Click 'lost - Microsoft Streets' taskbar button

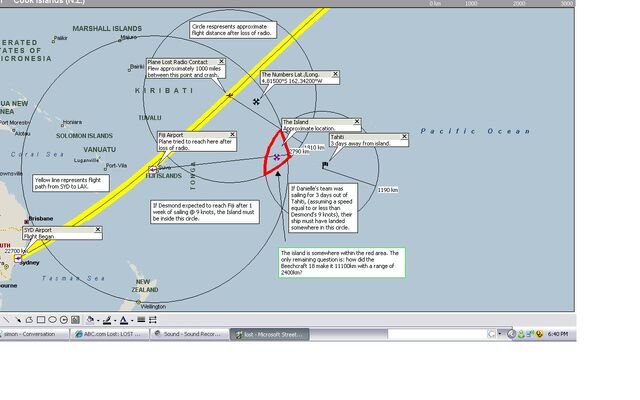[269, 335]
